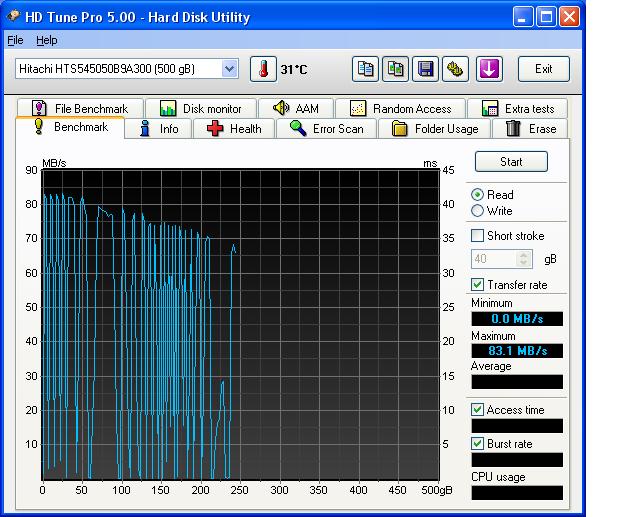The width and height of the screenshot is (640, 517).
Task: Toggle the Access time checkbox
Action: pyautogui.click(x=477, y=409)
